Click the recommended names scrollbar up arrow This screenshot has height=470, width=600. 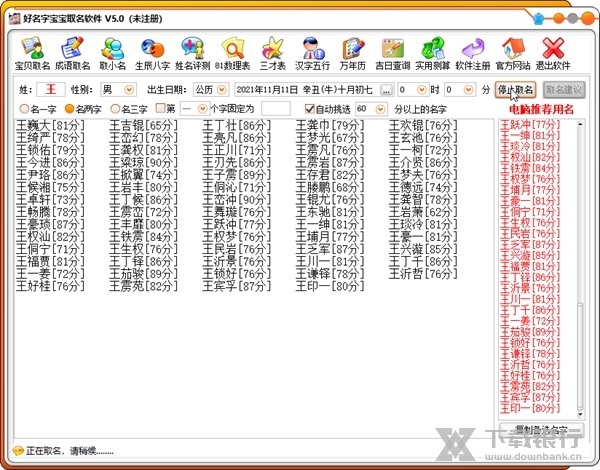point(580,124)
